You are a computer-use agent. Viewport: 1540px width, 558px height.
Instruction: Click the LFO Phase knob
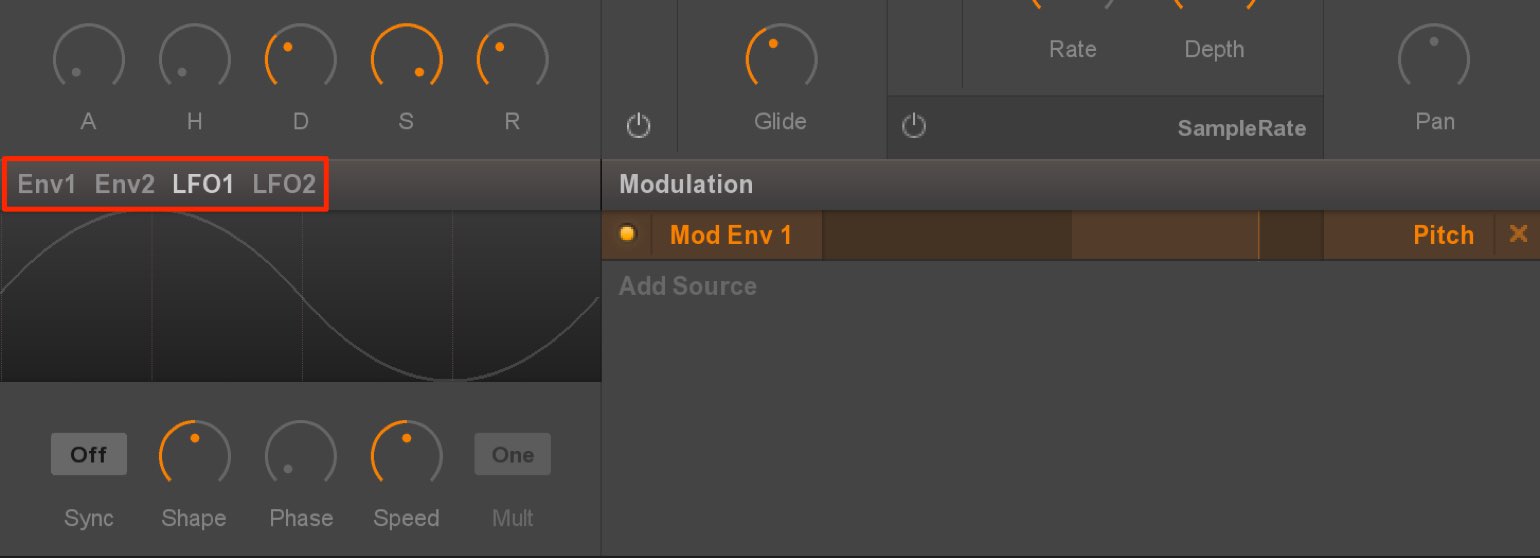pyautogui.click(x=300, y=455)
